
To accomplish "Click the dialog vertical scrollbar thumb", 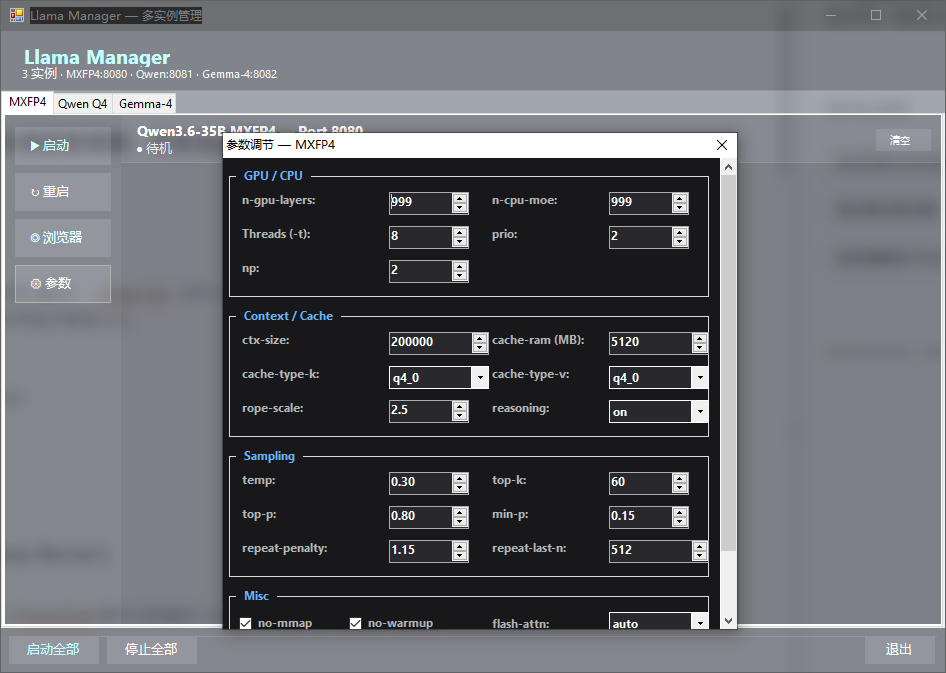I will pyautogui.click(x=728, y=363).
